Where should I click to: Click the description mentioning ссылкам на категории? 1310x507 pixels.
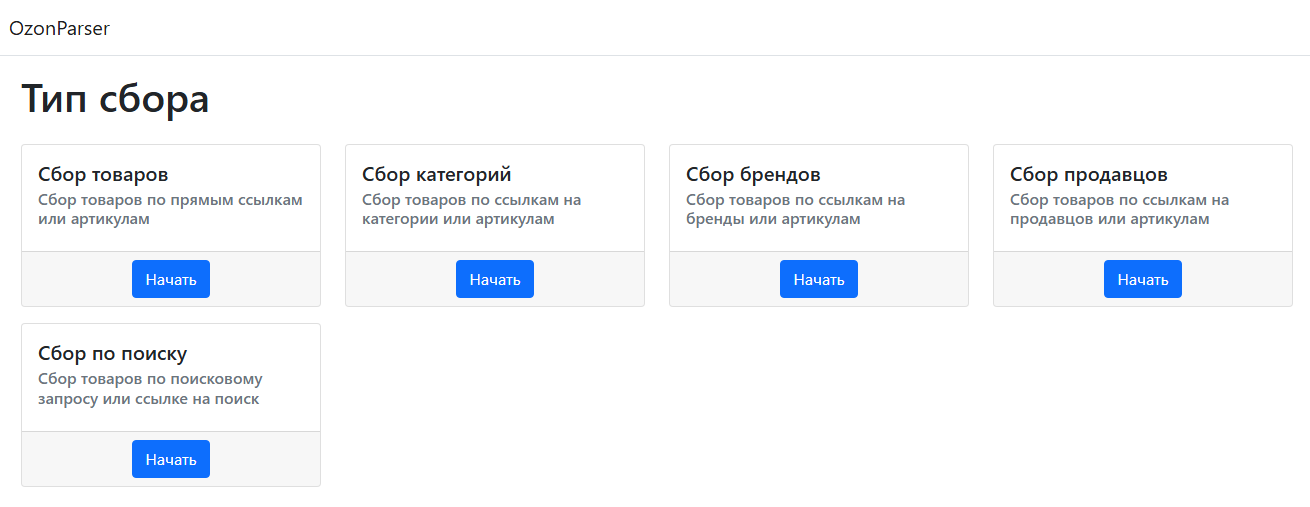472,210
